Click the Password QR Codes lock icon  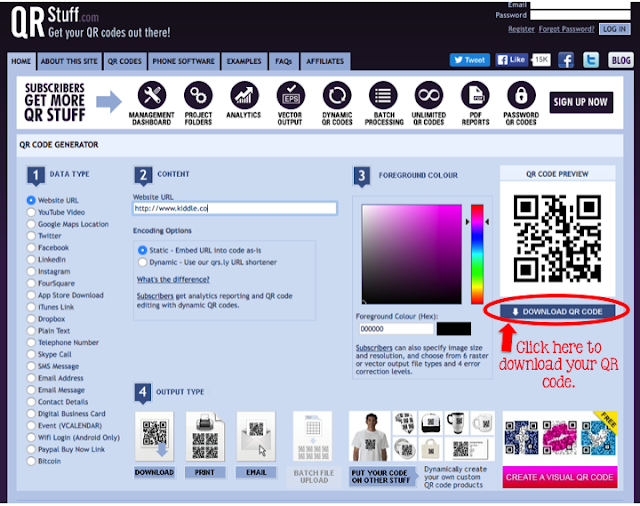pyautogui.click(x=521, y=95)
